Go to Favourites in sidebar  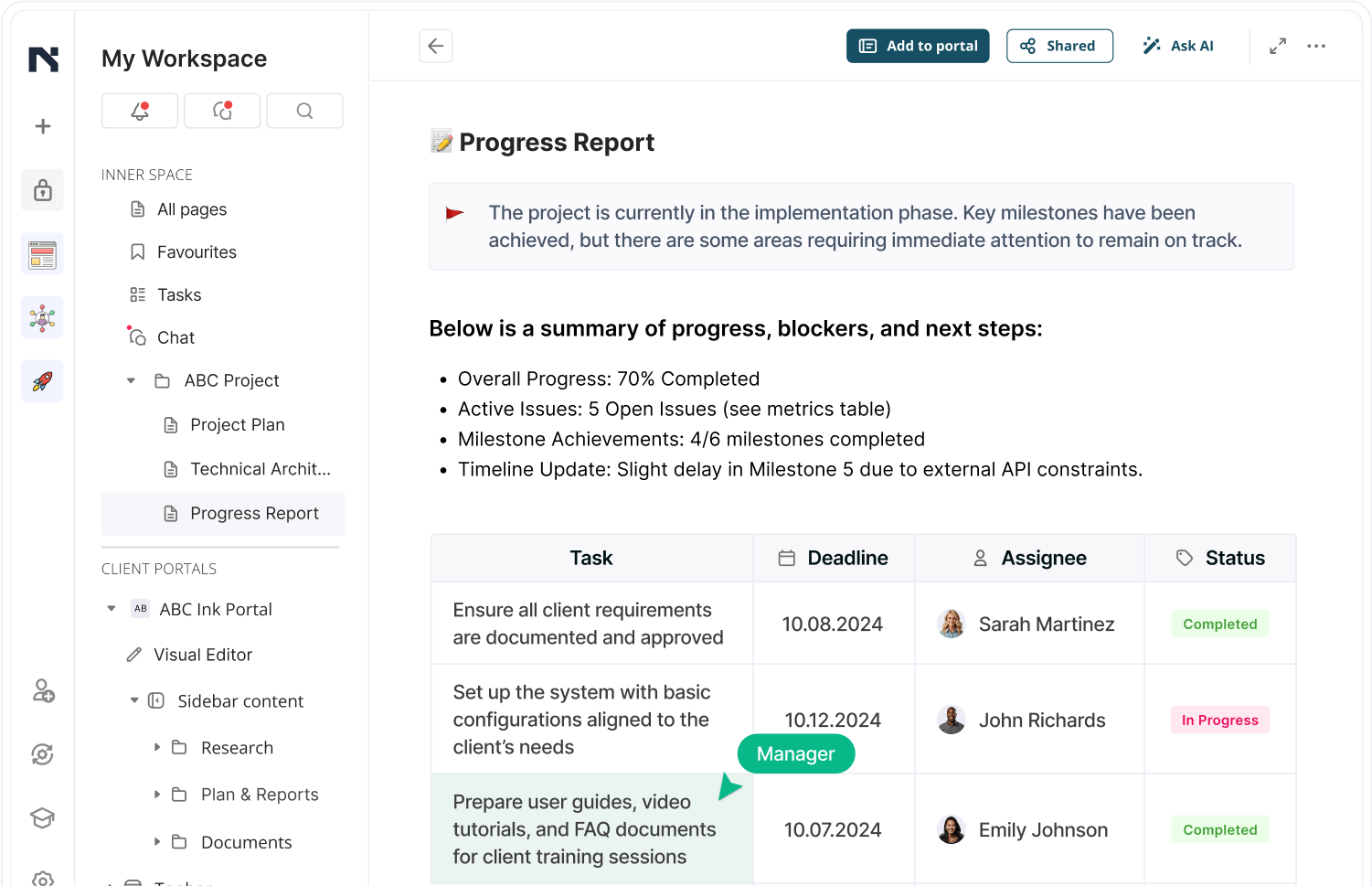pyautogui.click(x=197, y=252)
